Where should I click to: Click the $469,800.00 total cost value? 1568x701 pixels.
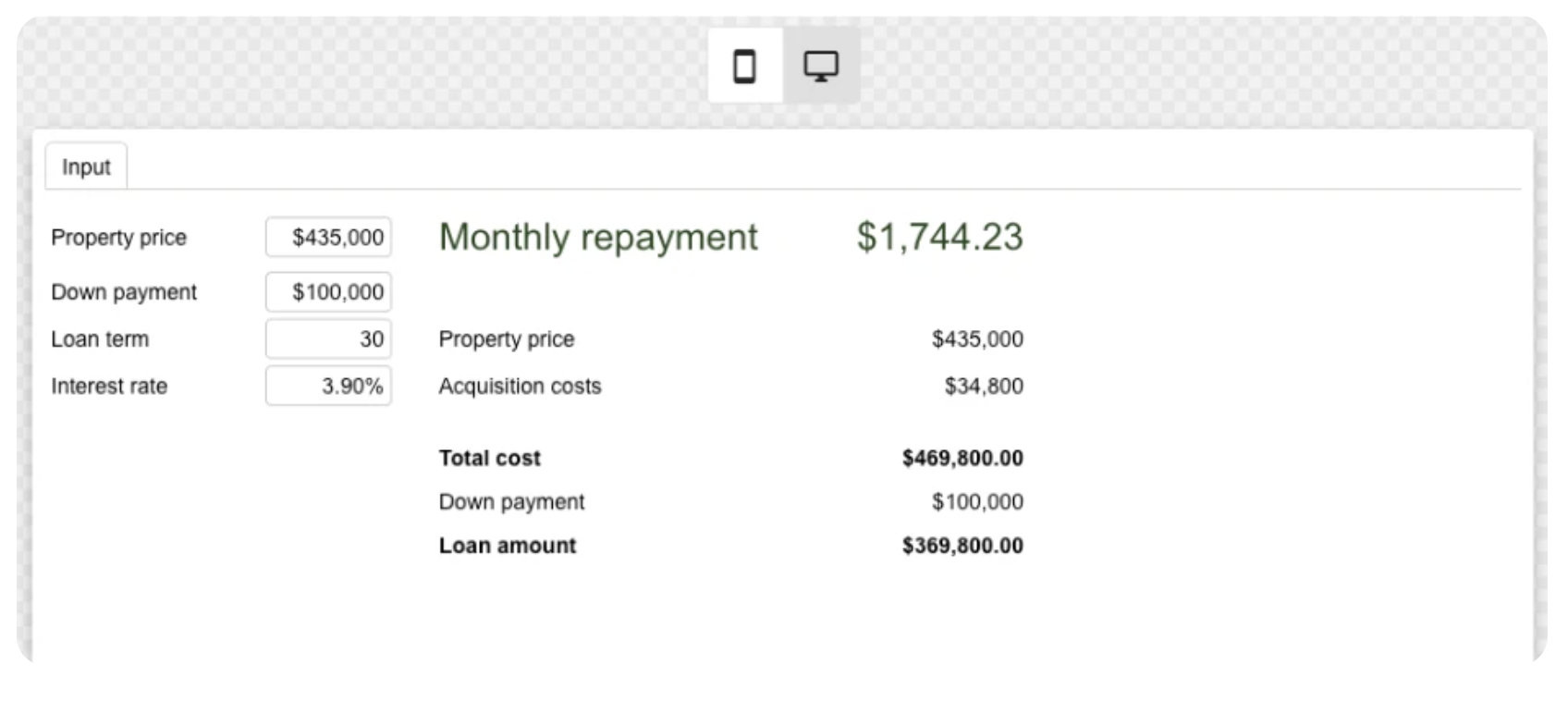[962, 458]
